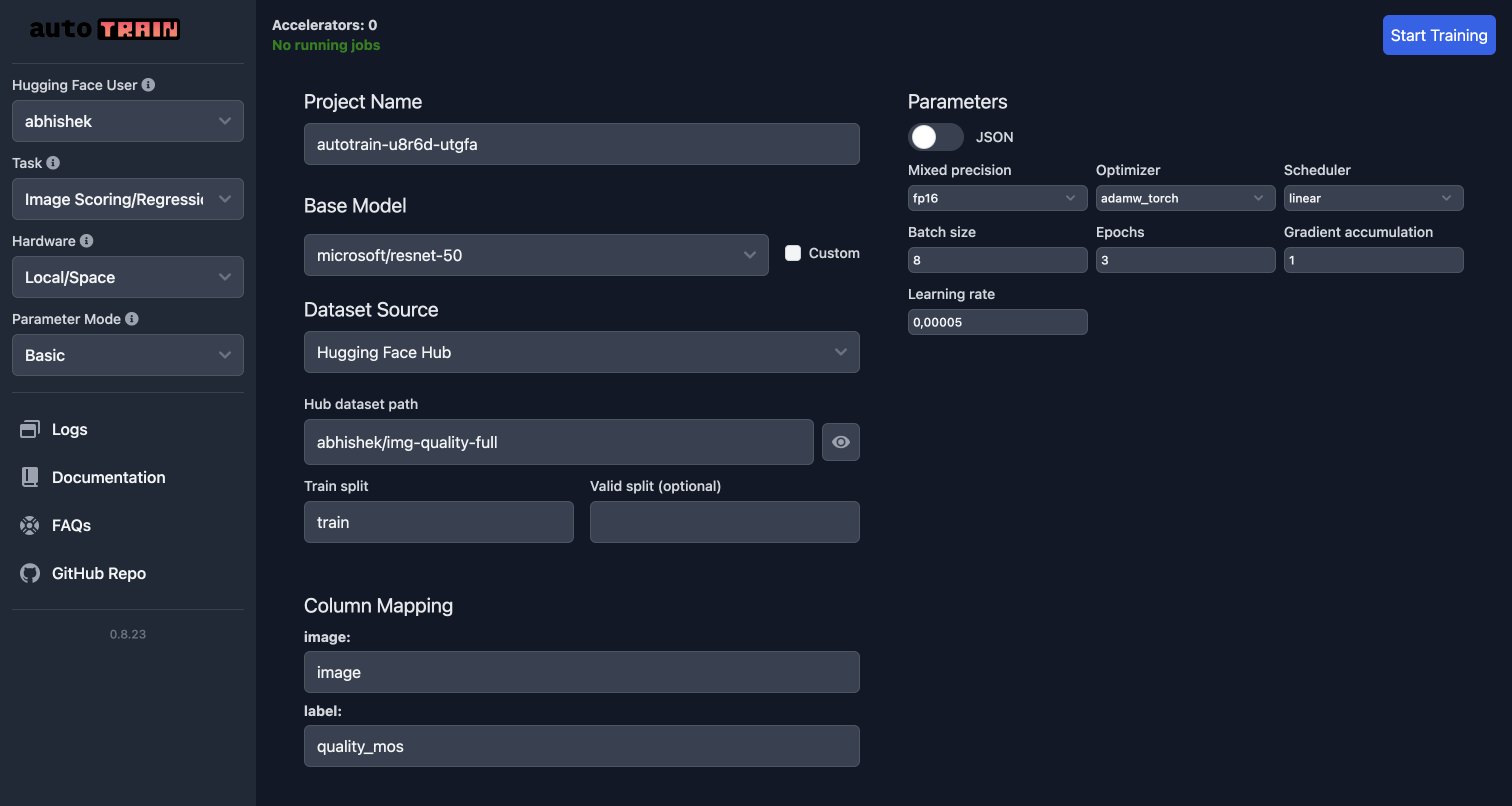Expand the Dataset Source dropdown

click(581, 352)
